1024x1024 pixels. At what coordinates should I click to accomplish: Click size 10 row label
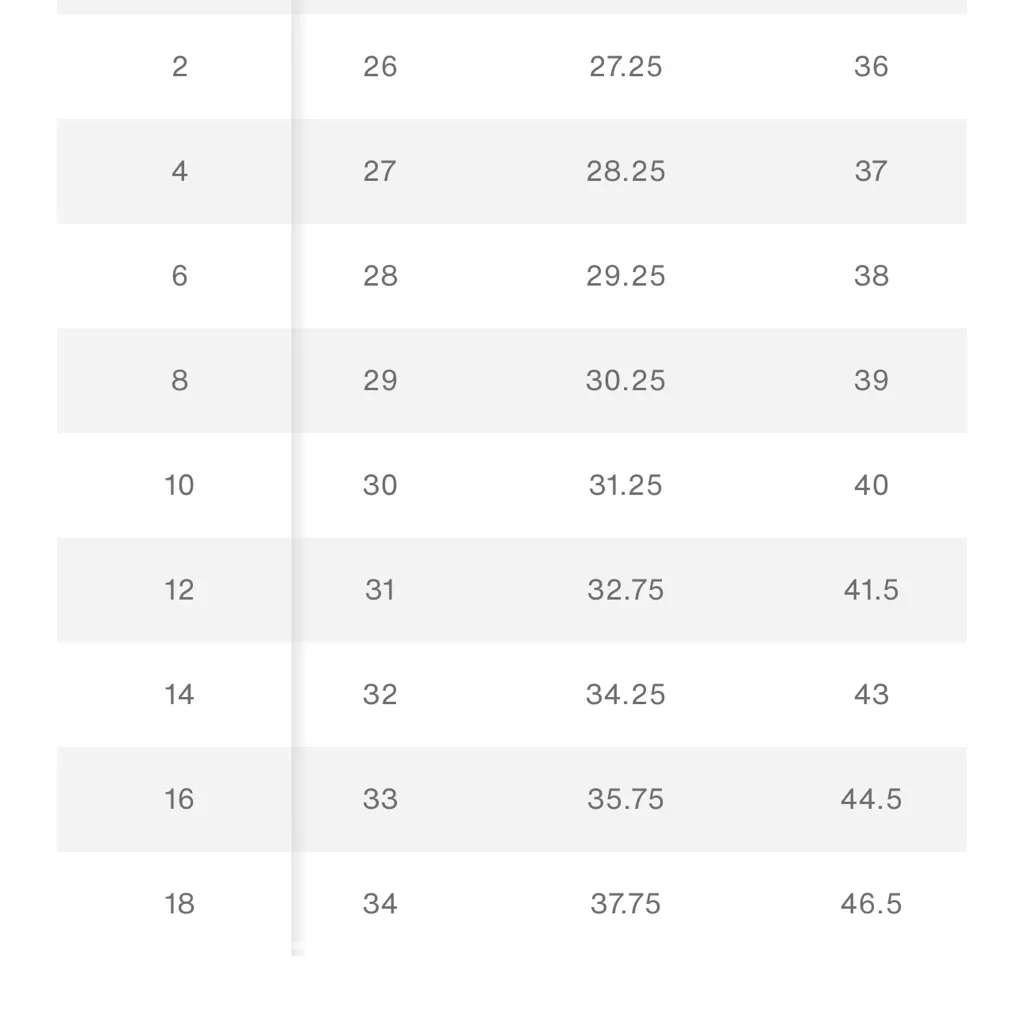(179, 485)
